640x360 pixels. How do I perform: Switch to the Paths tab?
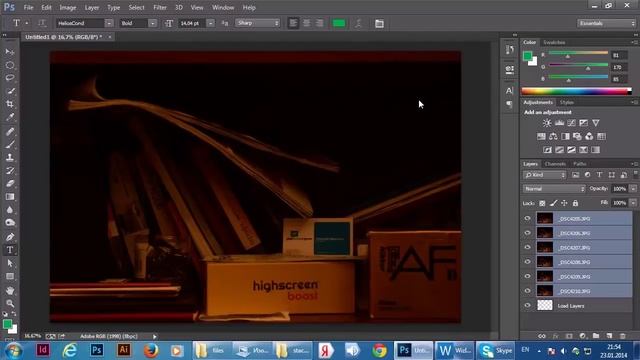580,164
